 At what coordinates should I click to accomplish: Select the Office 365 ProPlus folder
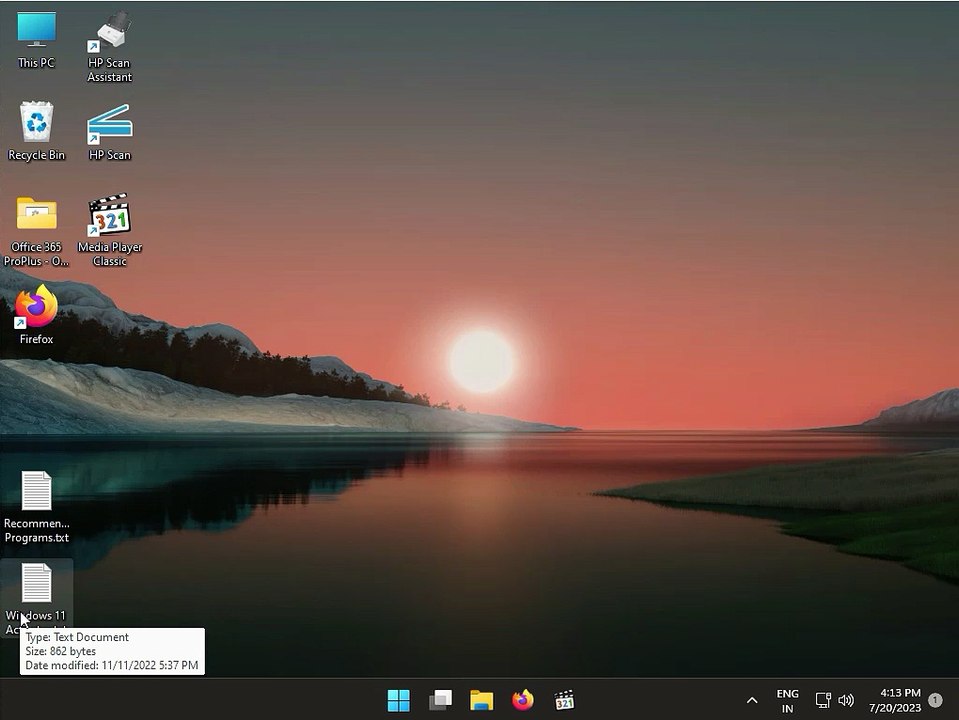(36, 231)
